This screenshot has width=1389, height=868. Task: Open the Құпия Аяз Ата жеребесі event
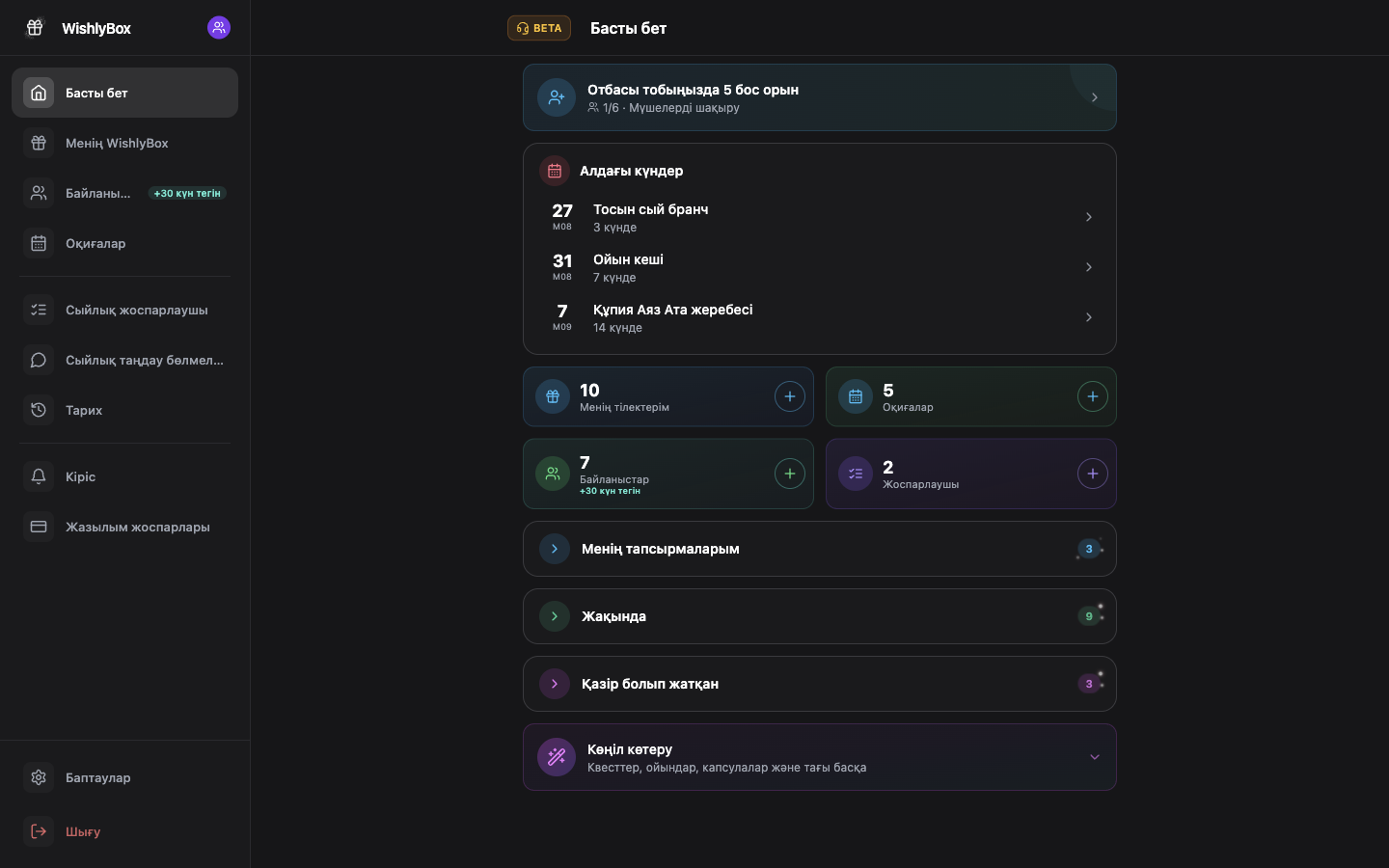coord(820,317)
